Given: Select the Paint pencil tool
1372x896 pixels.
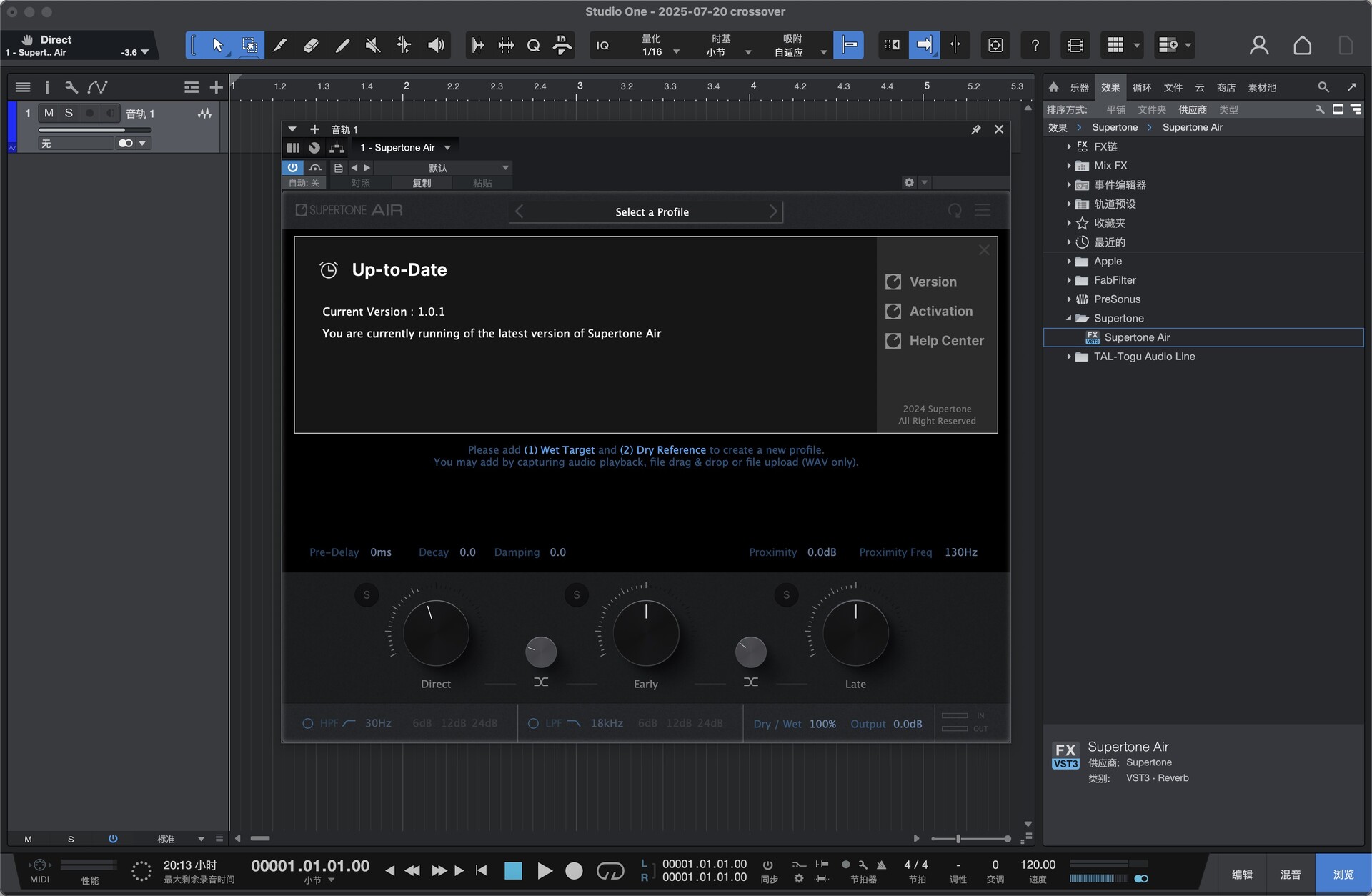Looking at the screenshot, I should point(342,46).
